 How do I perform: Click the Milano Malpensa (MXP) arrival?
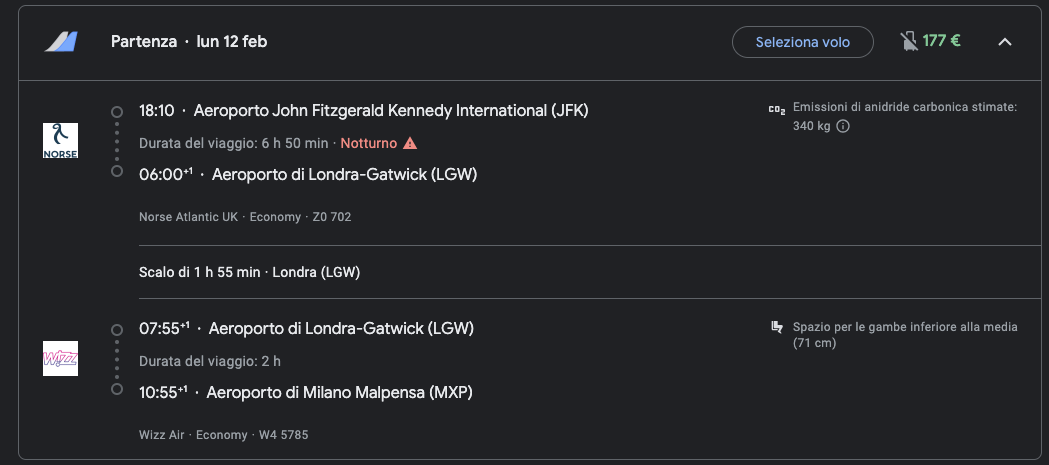339,393
